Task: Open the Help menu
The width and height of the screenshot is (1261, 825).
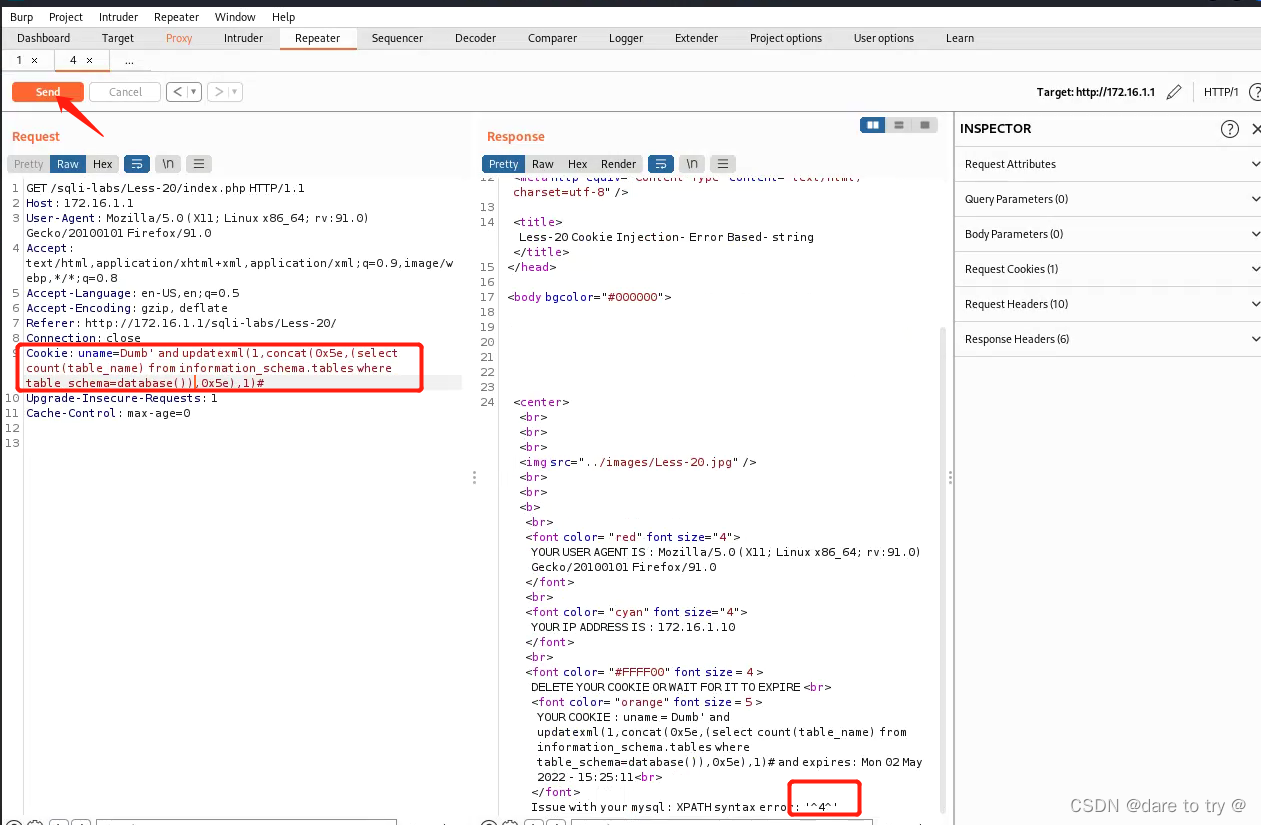Action: click(x=283, y=17)
